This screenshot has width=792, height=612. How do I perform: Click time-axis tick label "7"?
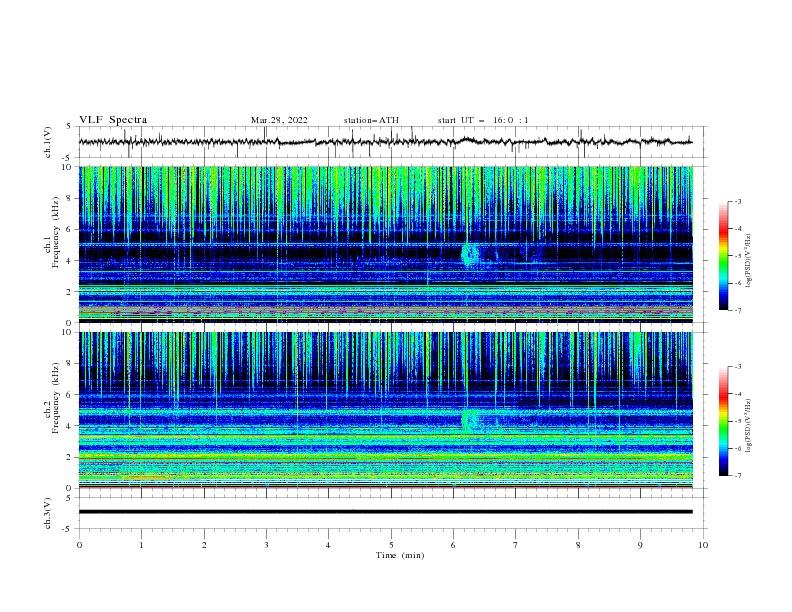(516, 545)
